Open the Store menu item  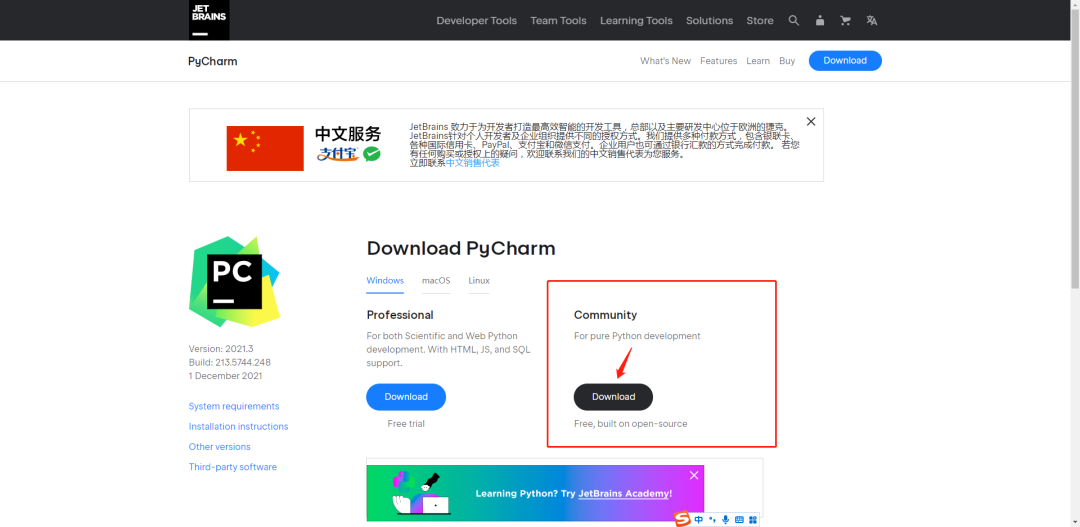click(x=760, y=21)
